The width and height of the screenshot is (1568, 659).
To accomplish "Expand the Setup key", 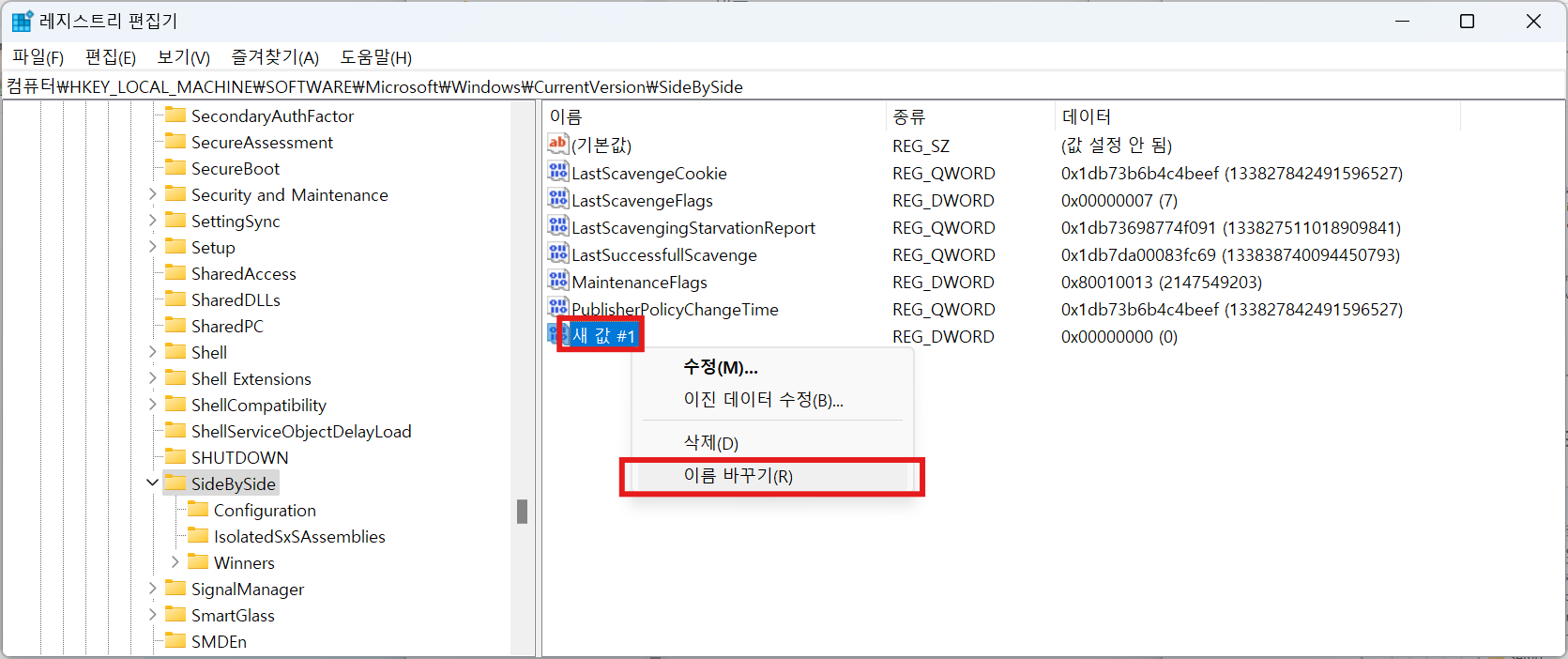I will pyautogui.click(x=153, y=247).
